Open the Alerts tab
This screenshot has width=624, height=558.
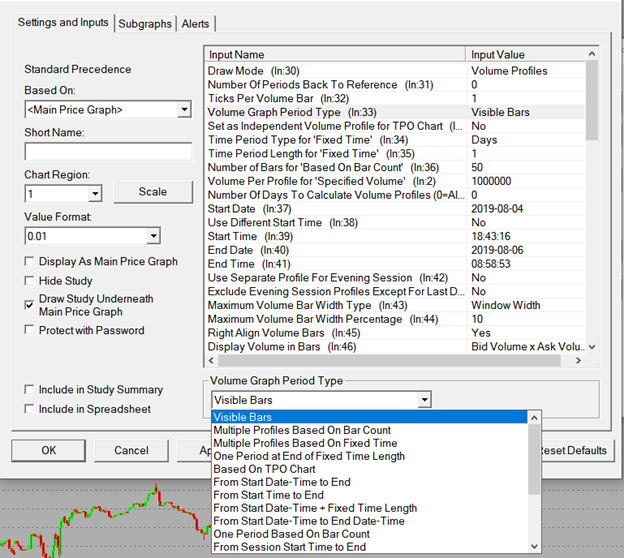coord(195,23)
